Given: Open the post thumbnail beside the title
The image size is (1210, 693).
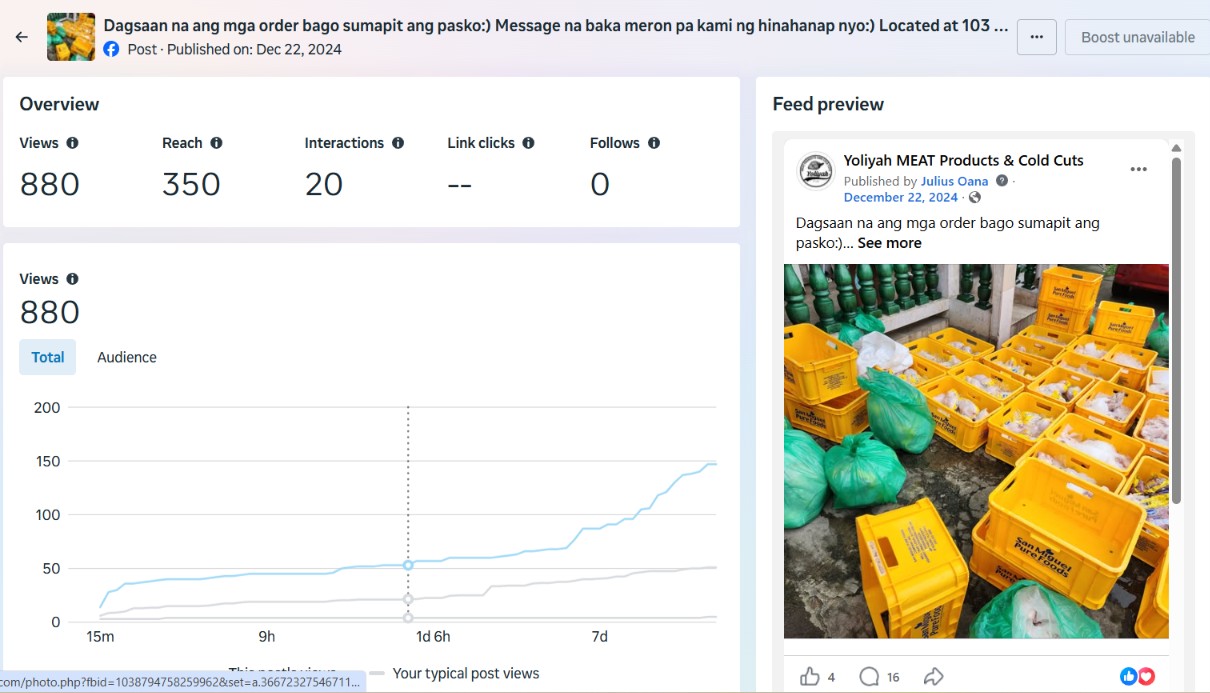Looking at the screenshot, I should pyautogui.click(x=71, y=37).
